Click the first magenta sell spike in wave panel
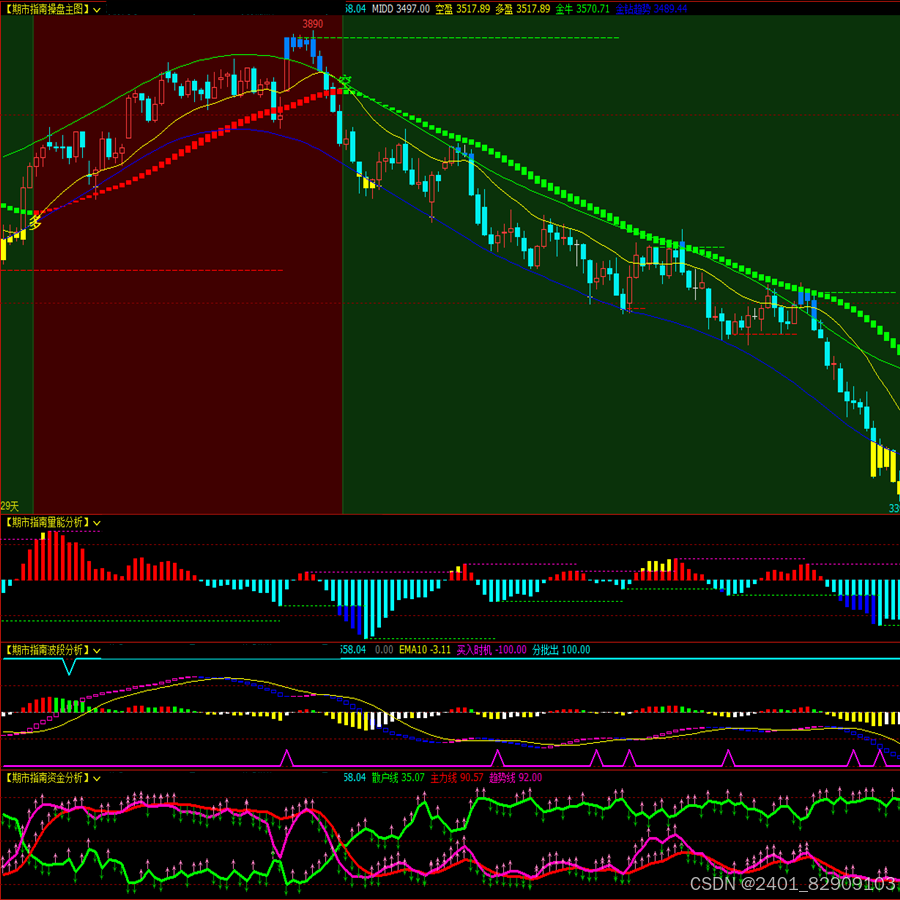This screenshot has width=900, height=900. click(x=286, y=758)
